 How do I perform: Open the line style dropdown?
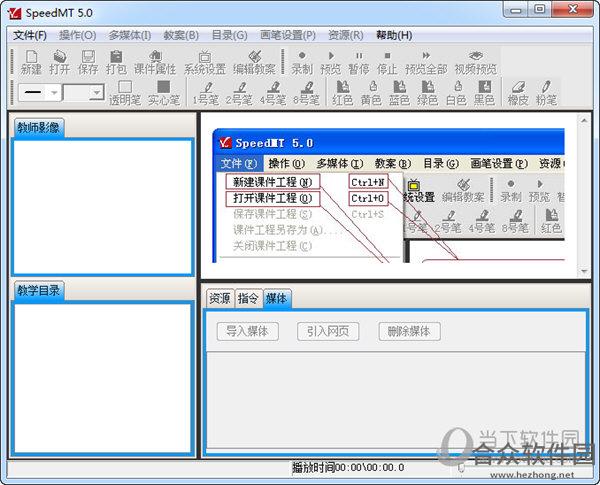54,93
